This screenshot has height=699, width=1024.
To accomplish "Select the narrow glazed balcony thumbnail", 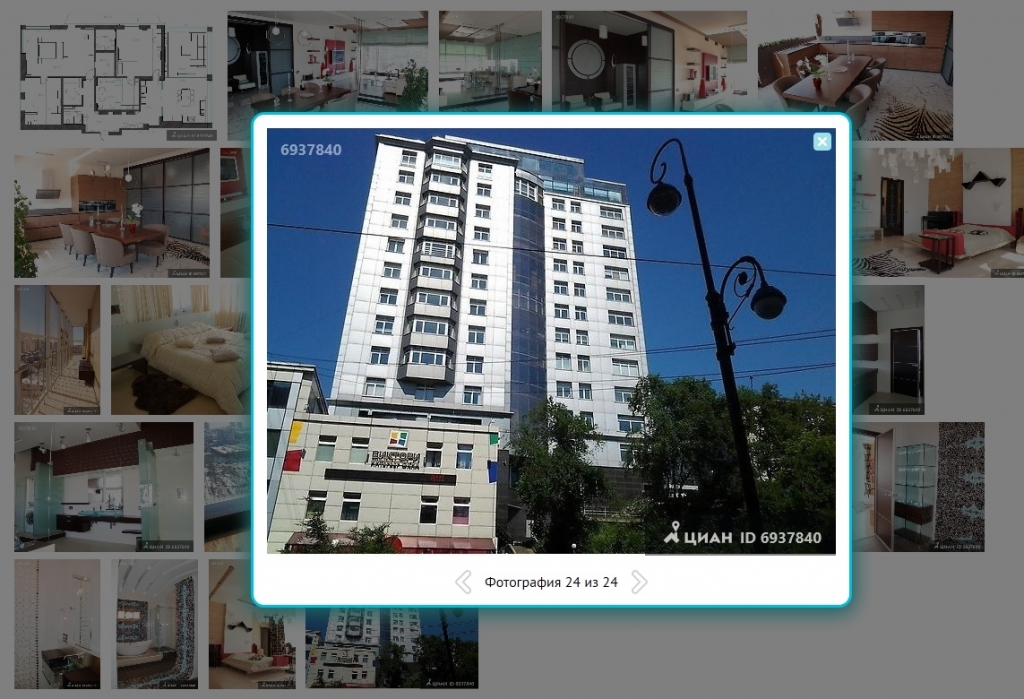I will pos(57,350).
